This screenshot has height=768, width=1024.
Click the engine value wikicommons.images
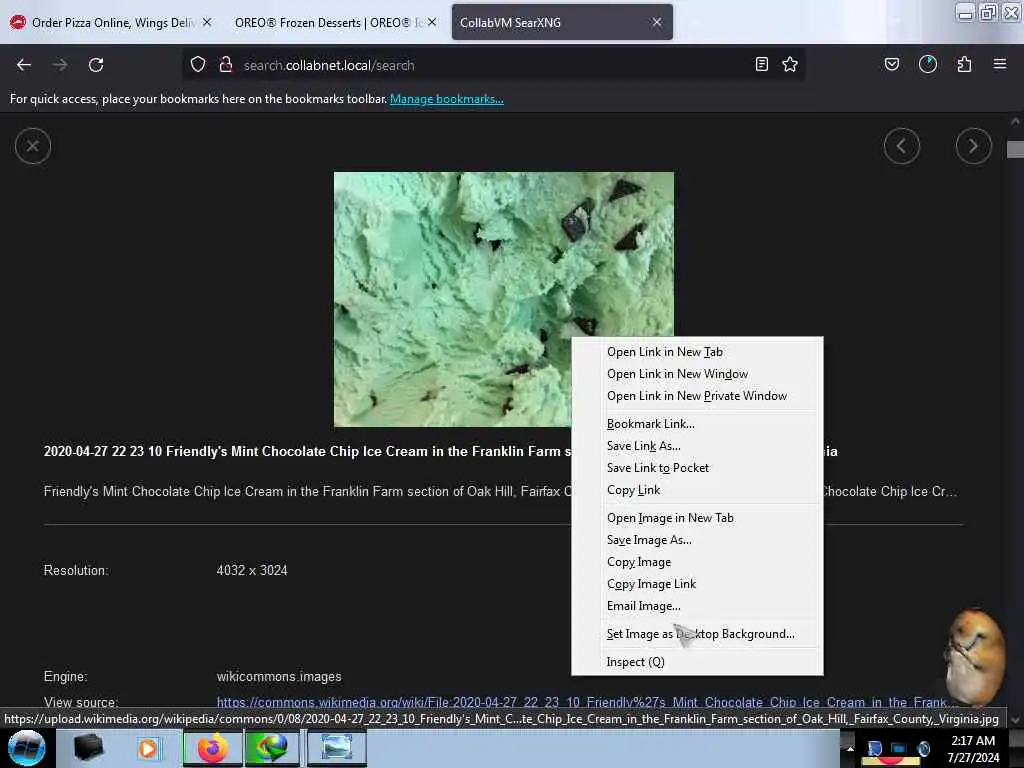[279, 677]
